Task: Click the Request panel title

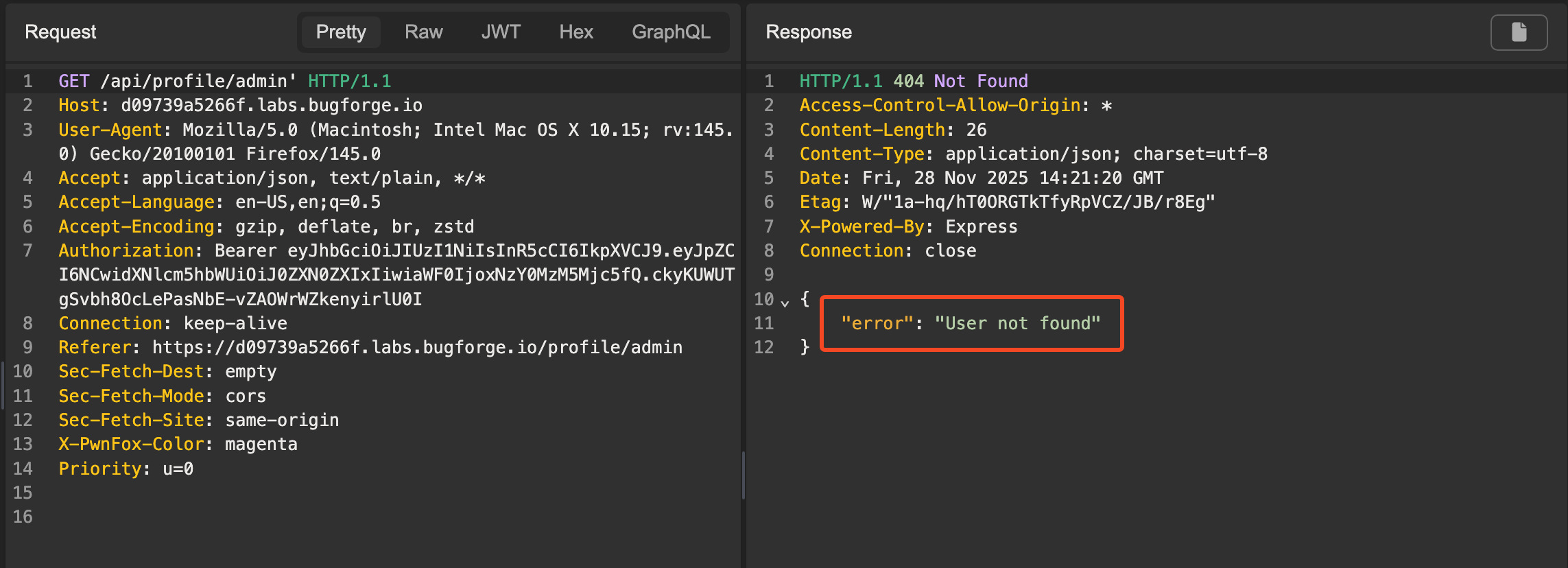Action: [60, 32]
